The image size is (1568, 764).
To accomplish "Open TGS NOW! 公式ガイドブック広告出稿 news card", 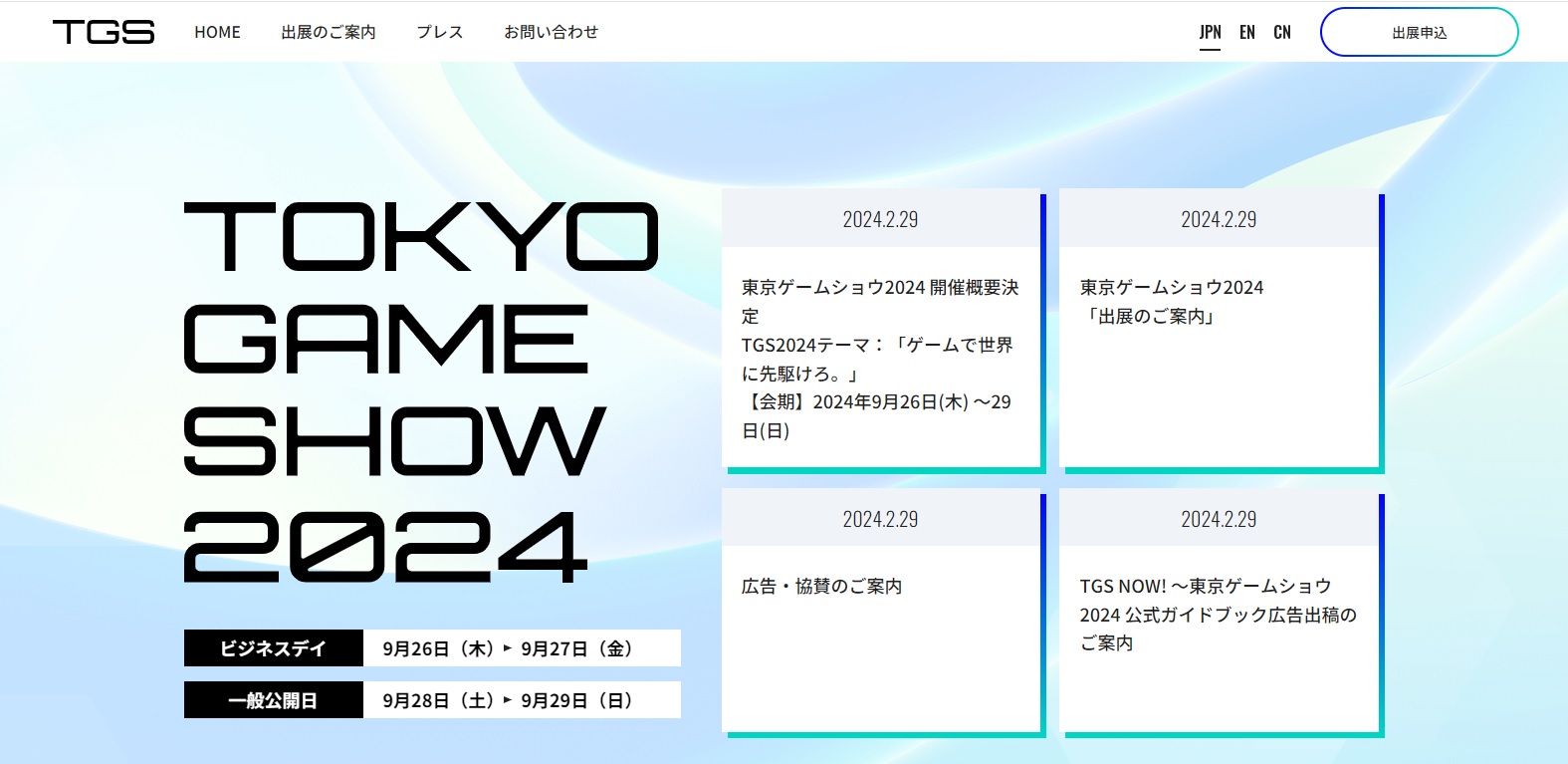I will coord(1219,611).
